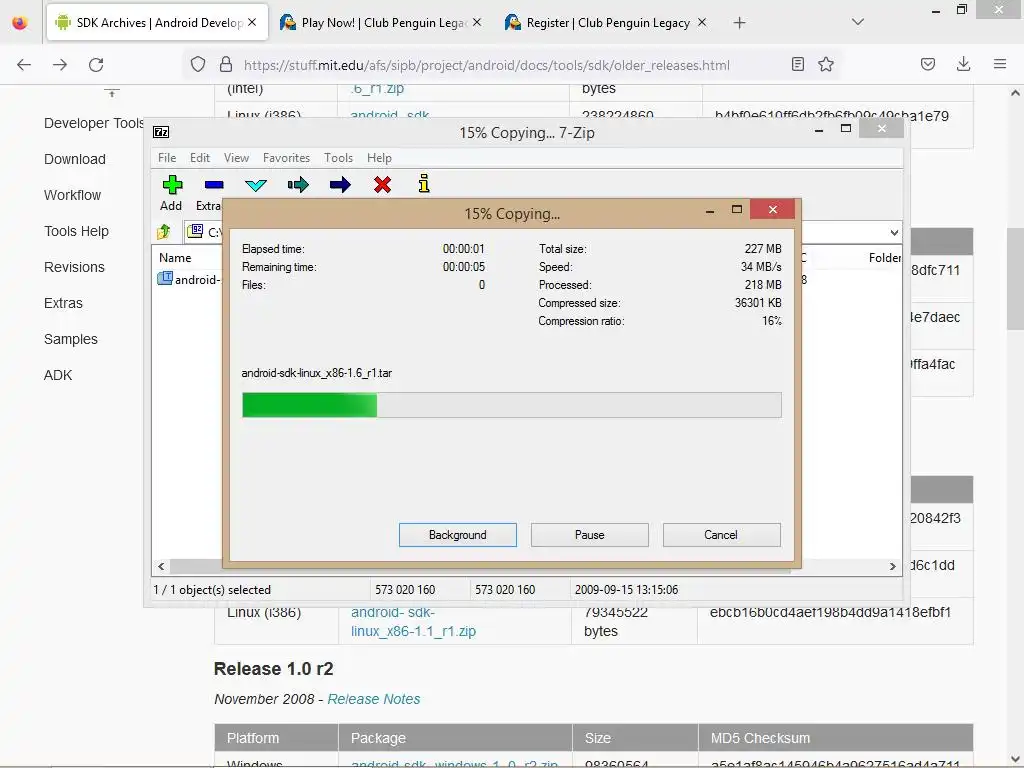
Task: Open Favorites menu in 7-Zip
Action: [x=286, y=158]
